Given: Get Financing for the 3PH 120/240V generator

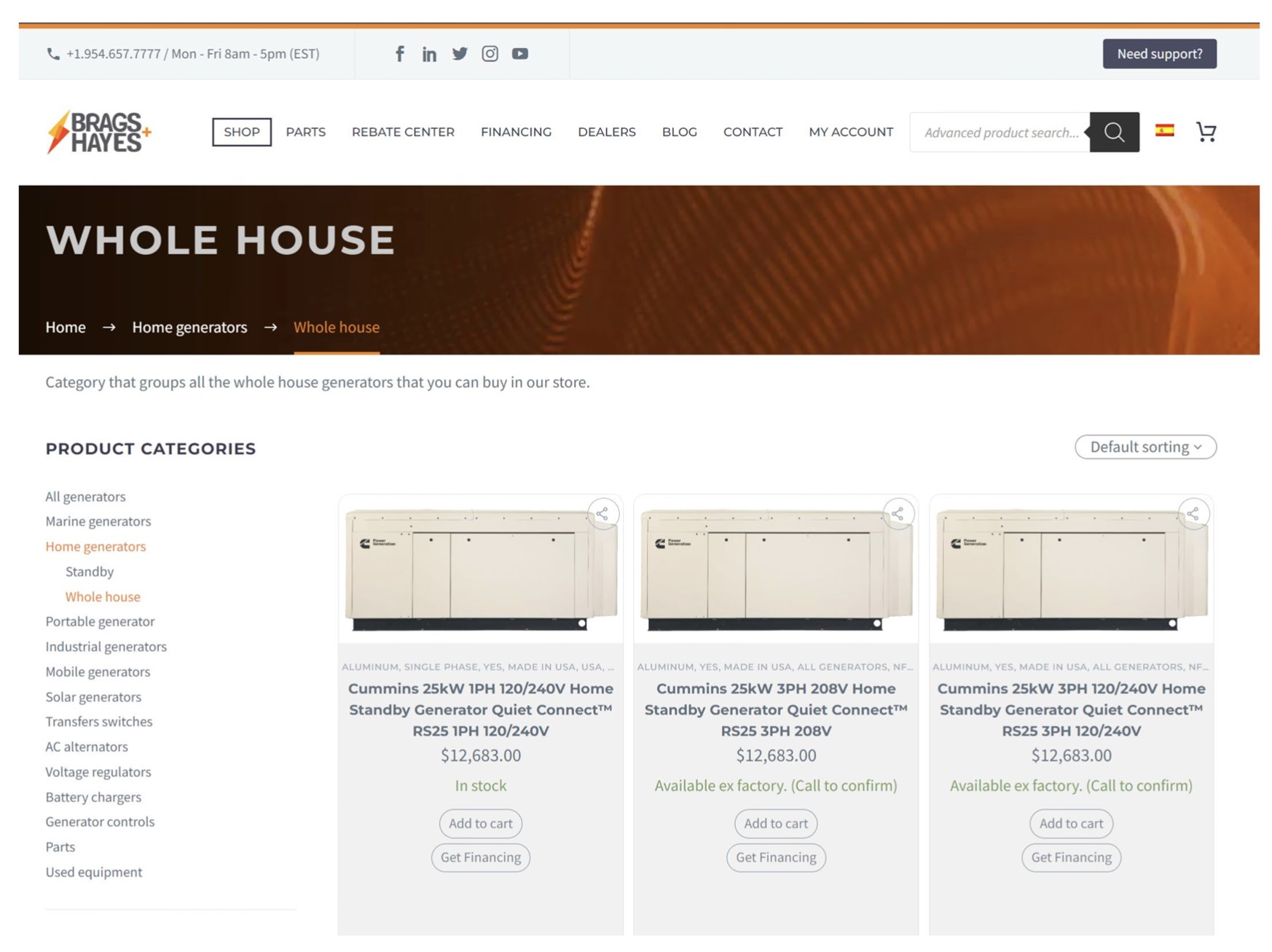Looking at the screenshot, I should (x=1071, y=857).
